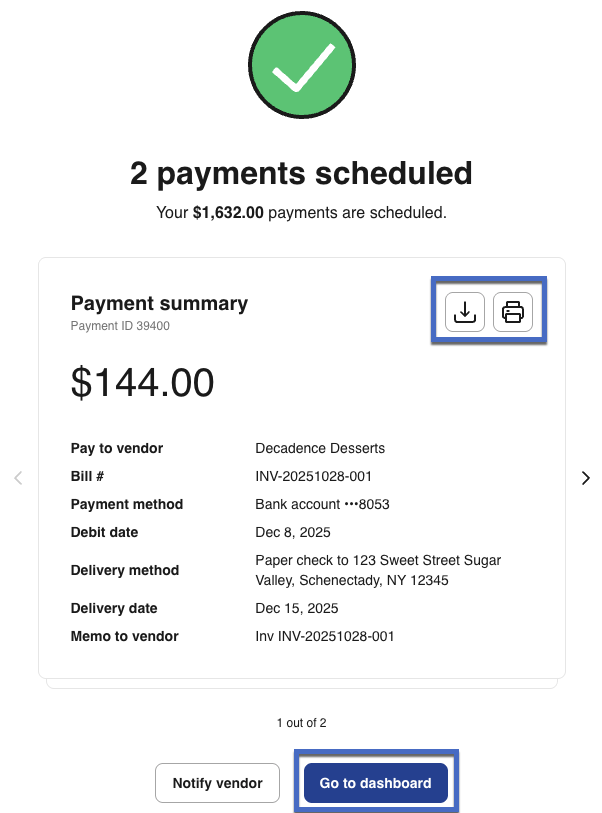The width and height of the screenshot is (602, 813).
Task: Go to previous payment with left arrow
Action: (x=18, y=478)
